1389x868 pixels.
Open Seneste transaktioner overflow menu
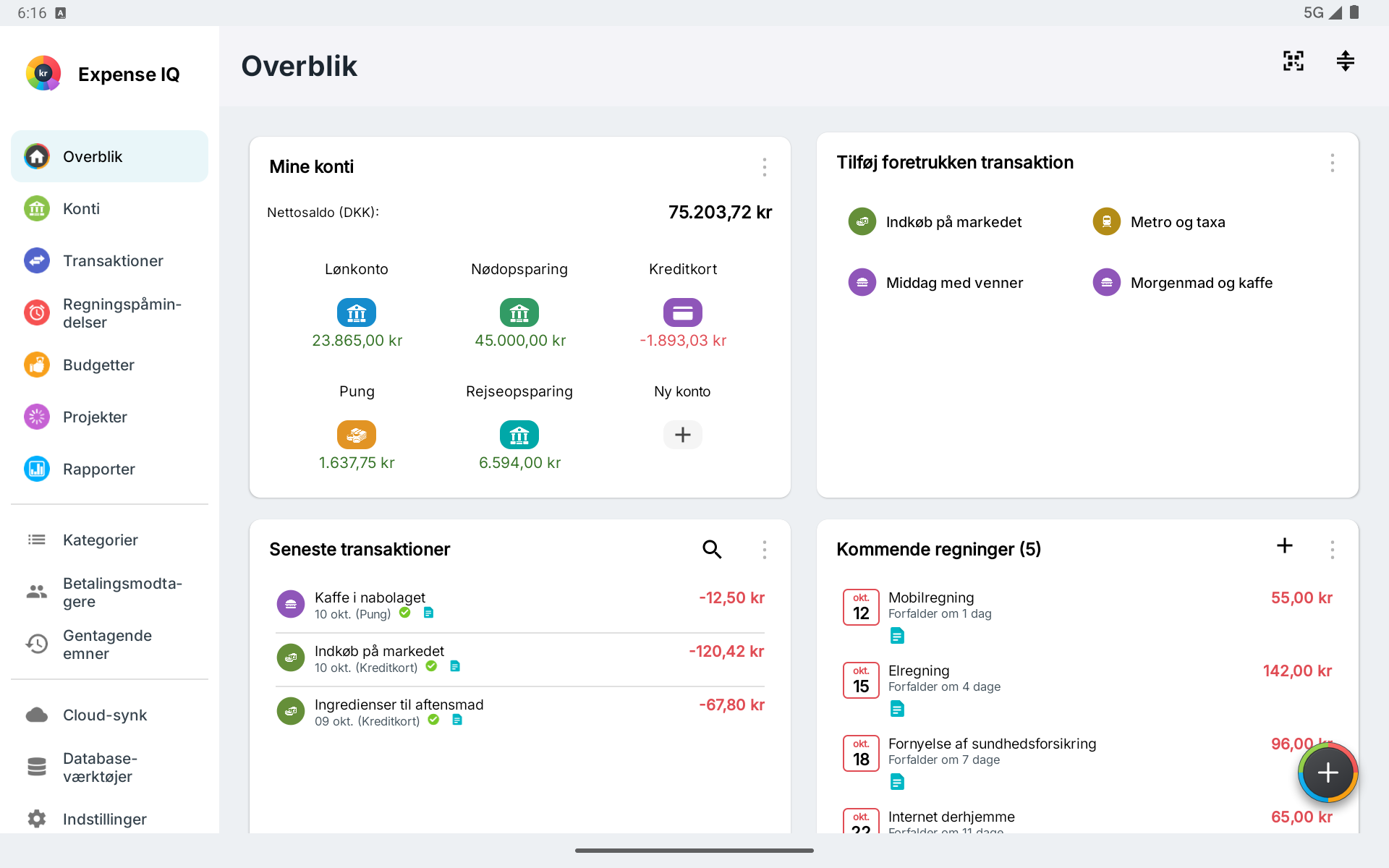(x=764, y=550)
